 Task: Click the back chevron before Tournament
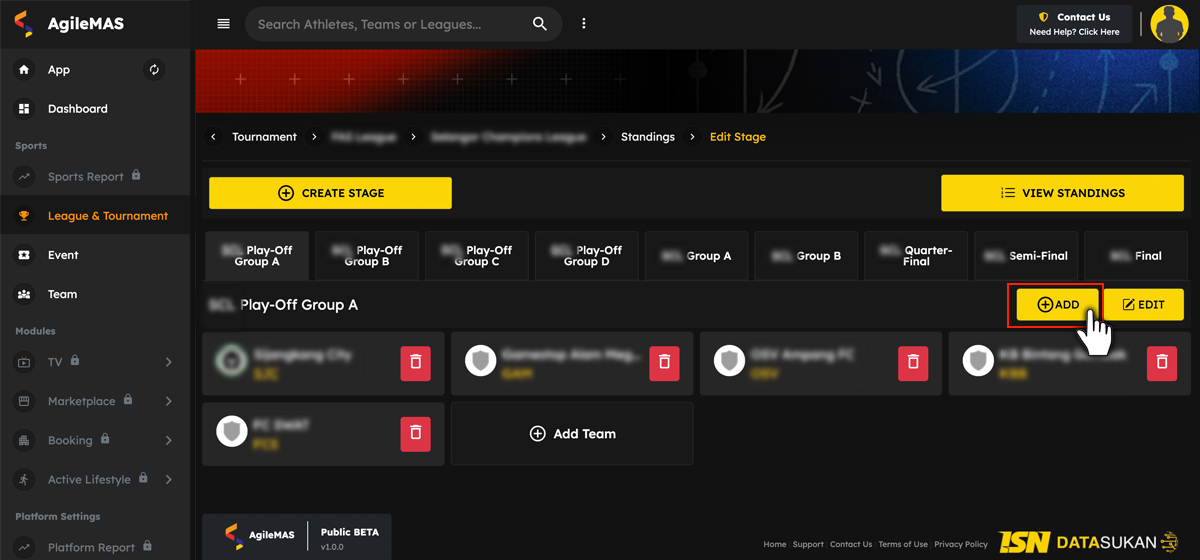click(x=214, y=137)
